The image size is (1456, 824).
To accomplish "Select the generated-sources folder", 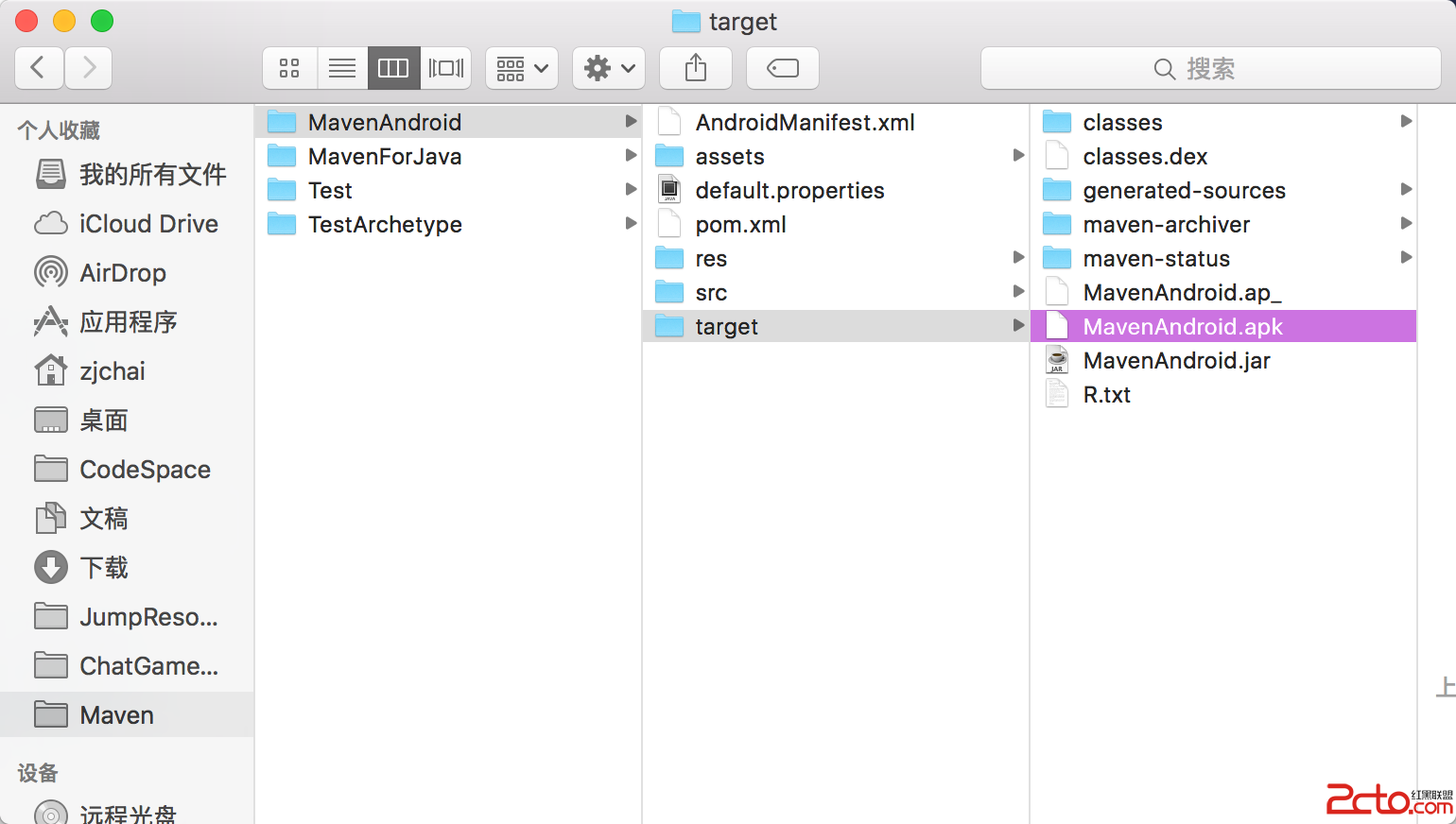I will click(1223, 190).
